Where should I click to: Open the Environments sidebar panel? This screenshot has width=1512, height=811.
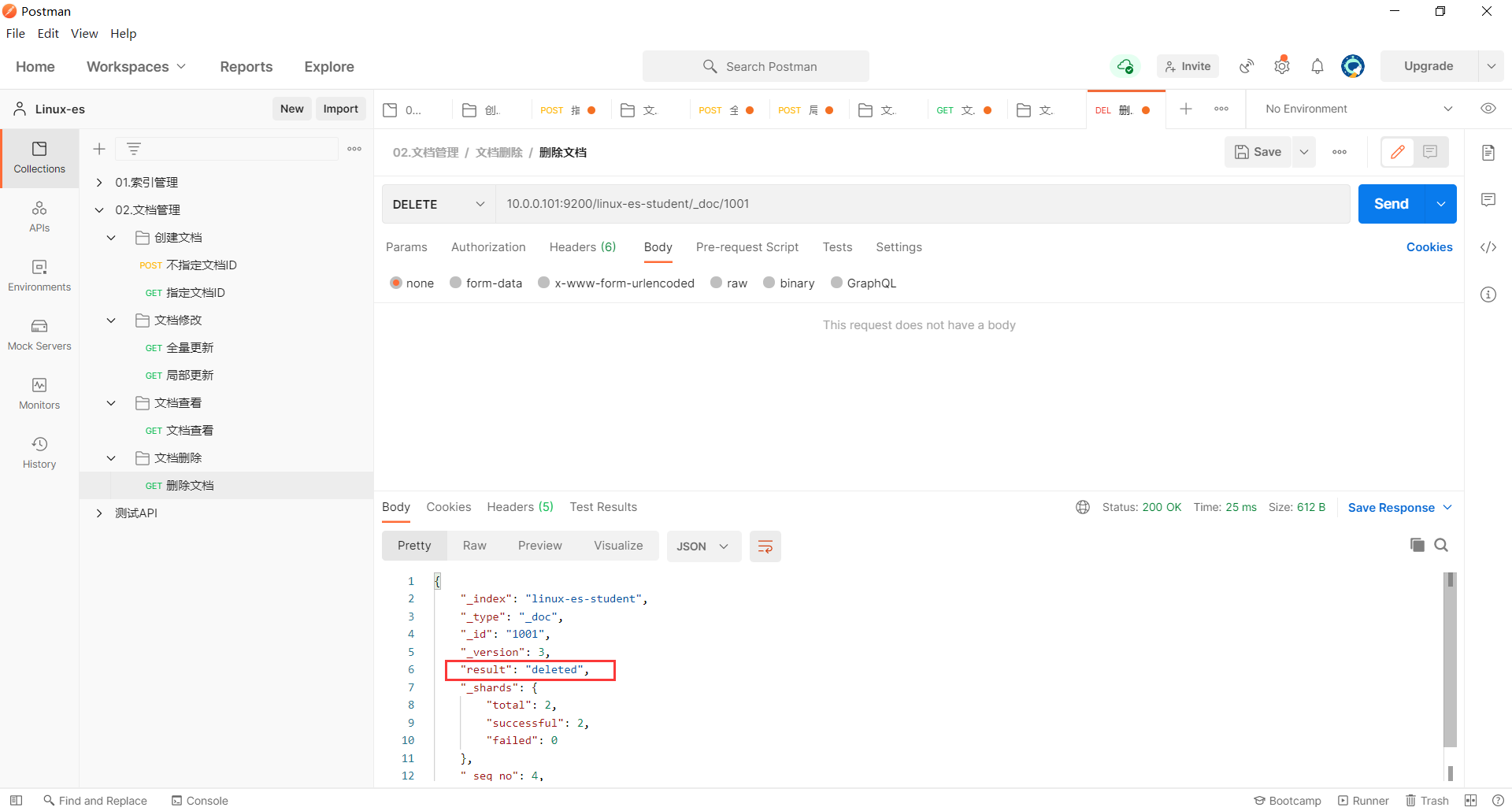tap(39, 276)
